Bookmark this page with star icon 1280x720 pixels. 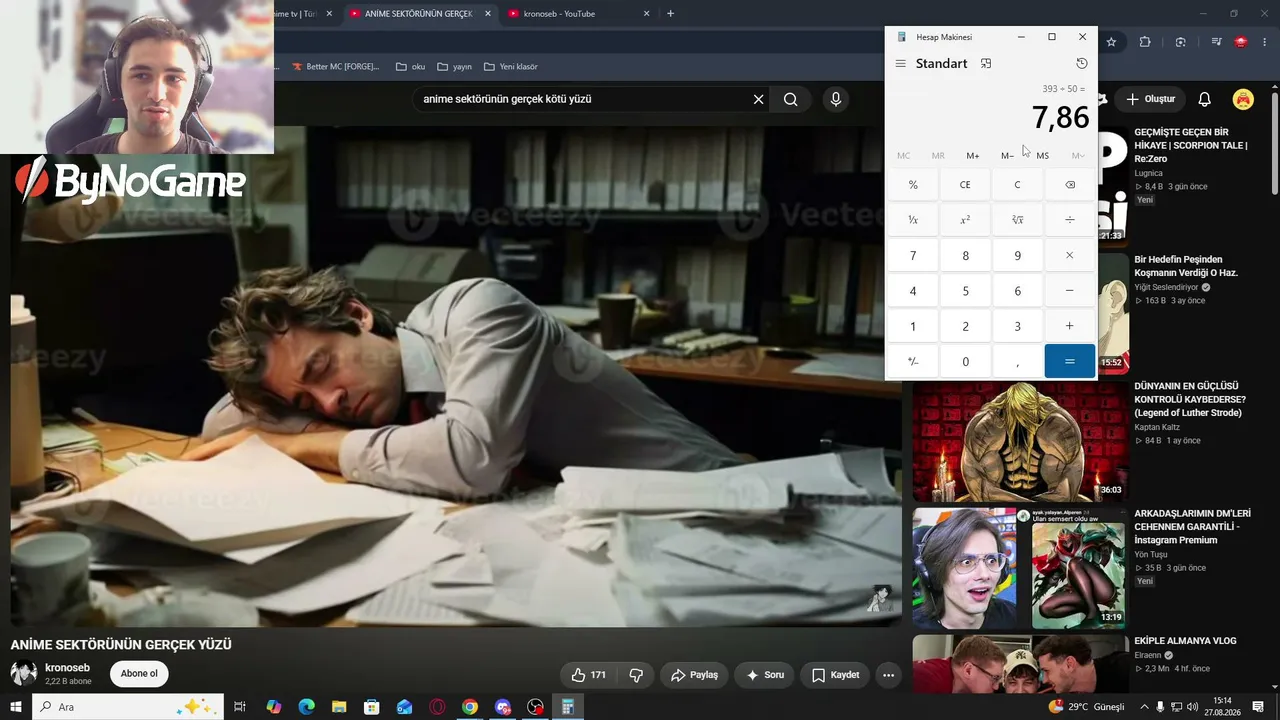tap(1111, 42)
